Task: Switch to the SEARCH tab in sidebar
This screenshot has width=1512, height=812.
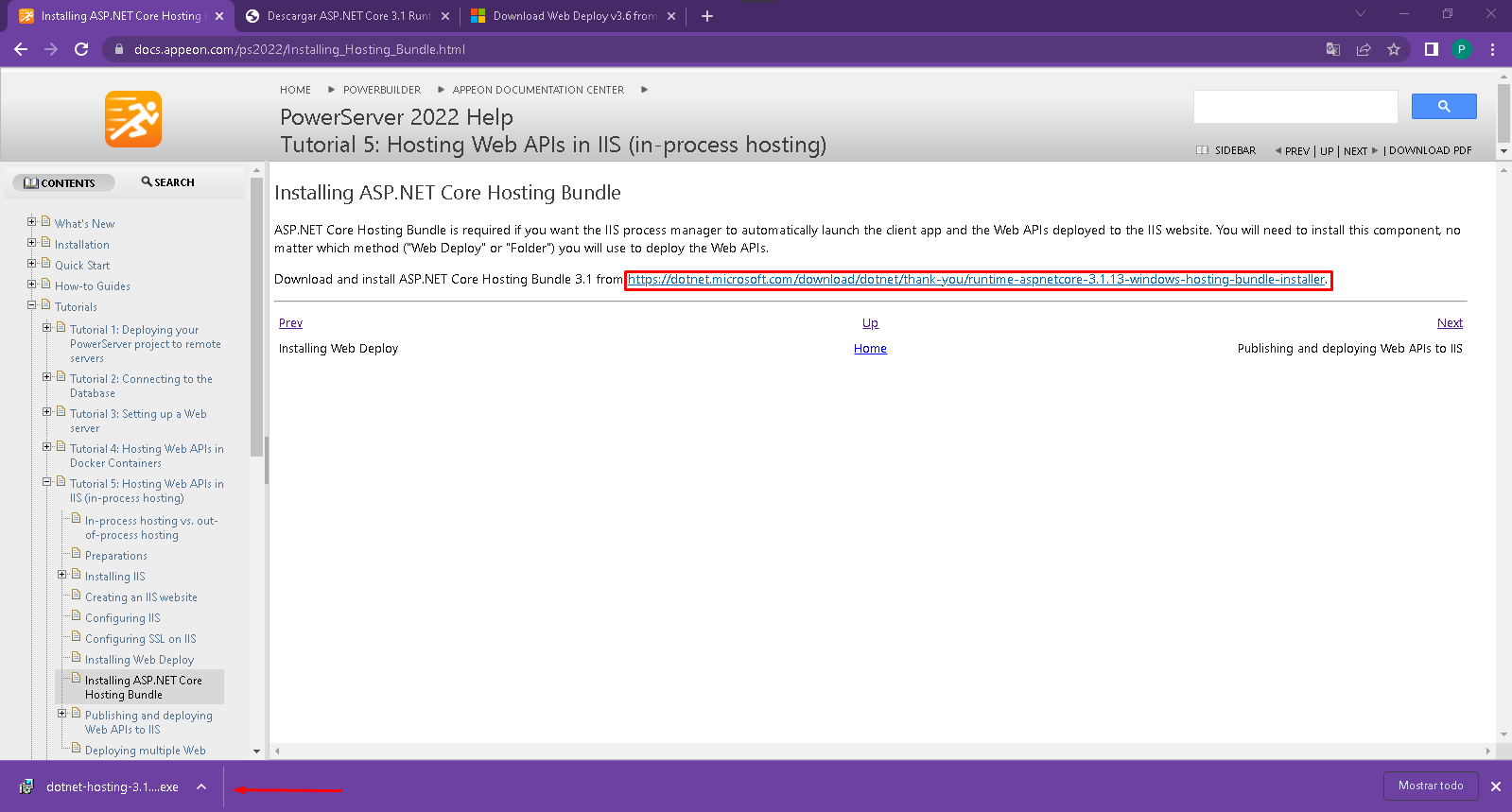Action: pyautogui.click(x=168, y=182)
